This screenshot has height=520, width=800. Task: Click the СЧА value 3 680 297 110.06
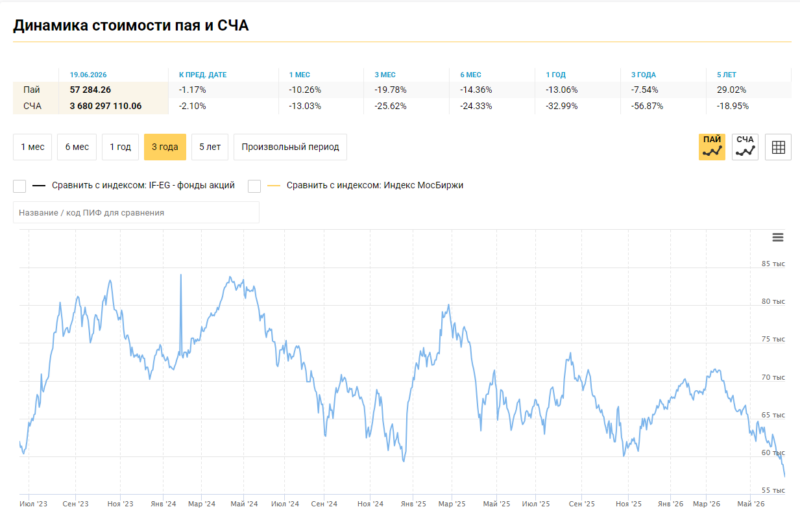pos(106,106)
